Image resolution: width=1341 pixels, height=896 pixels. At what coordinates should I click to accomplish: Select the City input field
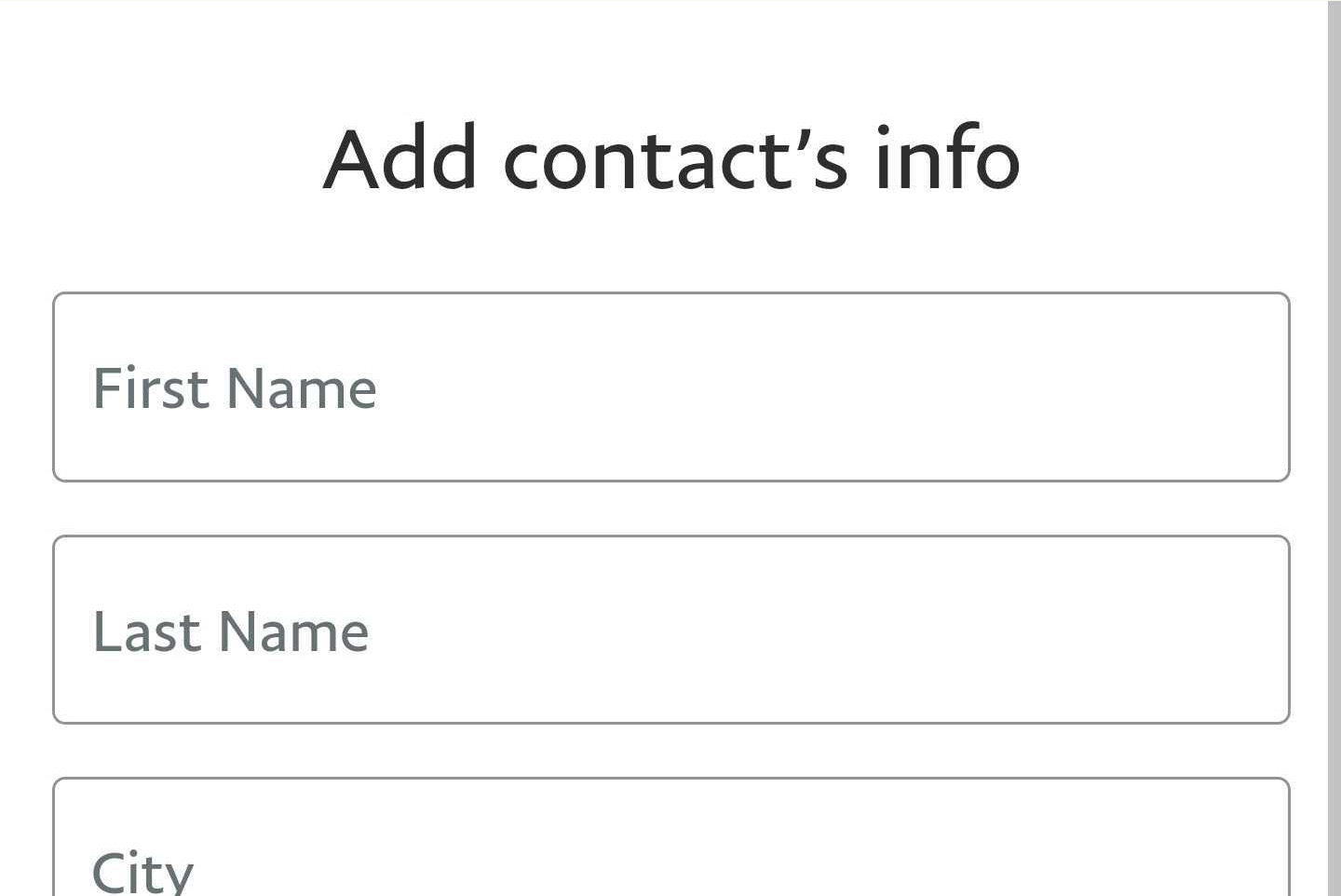click(670, 848)
